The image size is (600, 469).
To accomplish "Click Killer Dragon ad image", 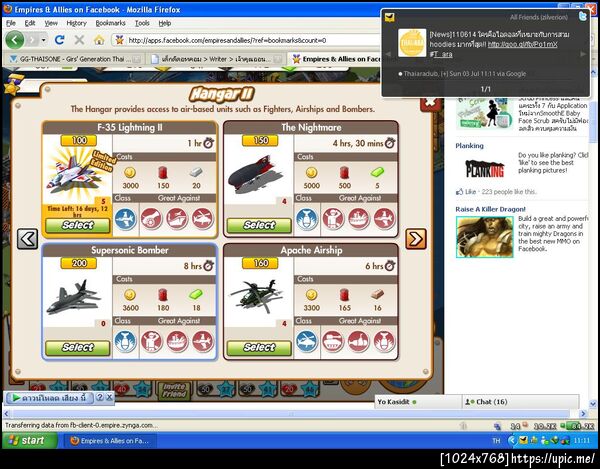I will (484, 237).
